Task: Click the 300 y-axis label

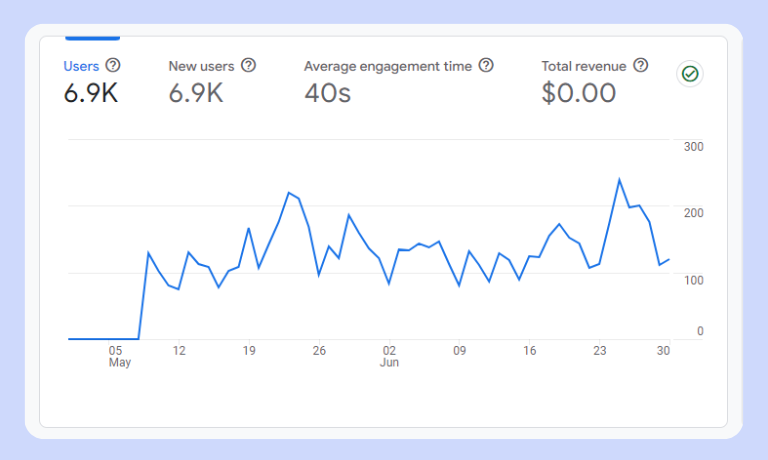Action: [693, 147]
